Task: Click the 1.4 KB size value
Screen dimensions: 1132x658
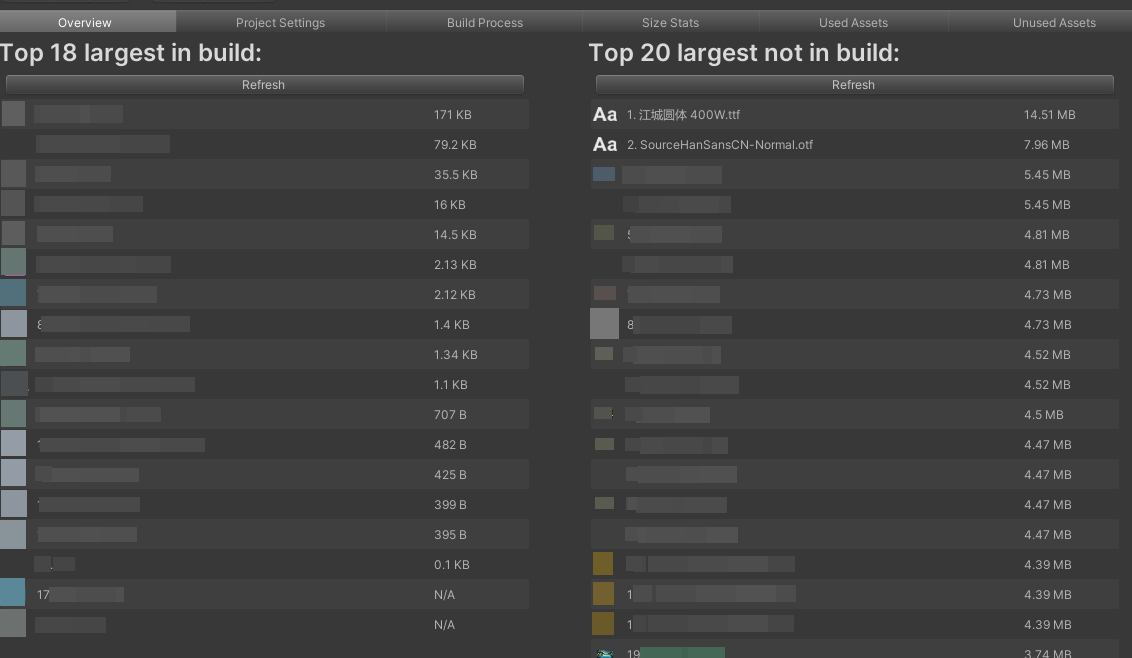Action: [x=452, y=324]
